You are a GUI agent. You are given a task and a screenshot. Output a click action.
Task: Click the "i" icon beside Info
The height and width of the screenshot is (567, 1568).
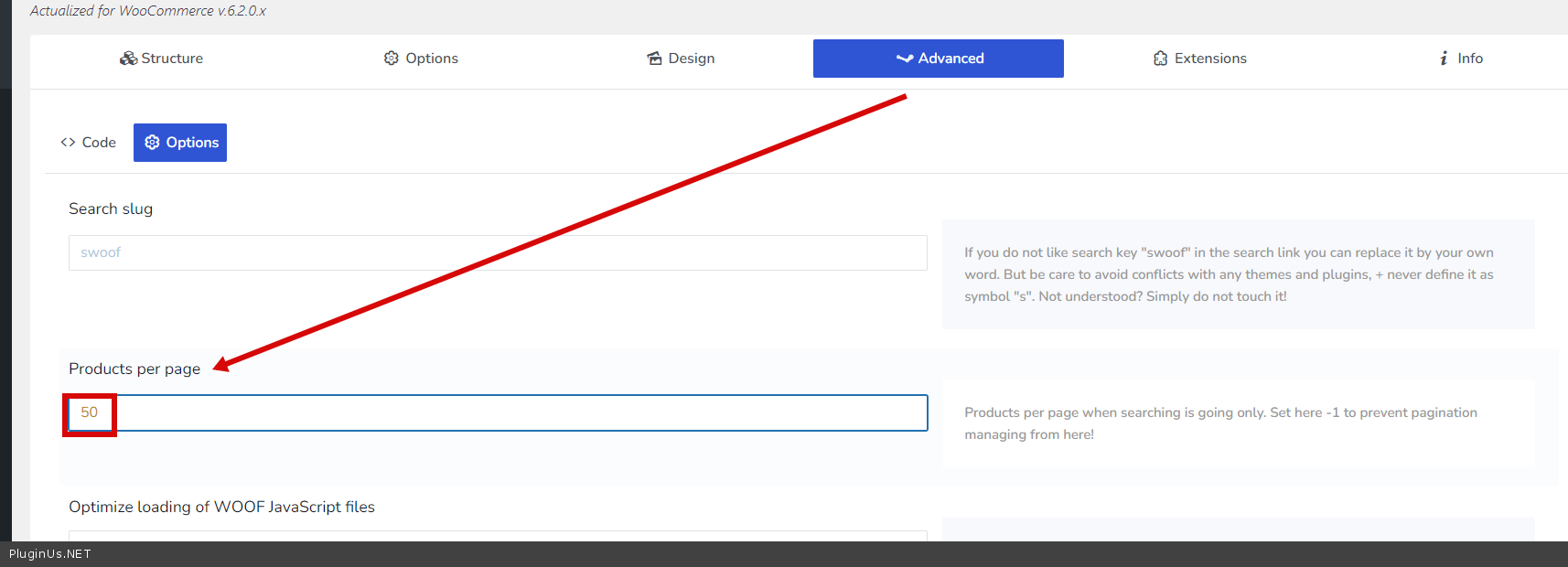pyautogui.click(x=1444, y=59)
